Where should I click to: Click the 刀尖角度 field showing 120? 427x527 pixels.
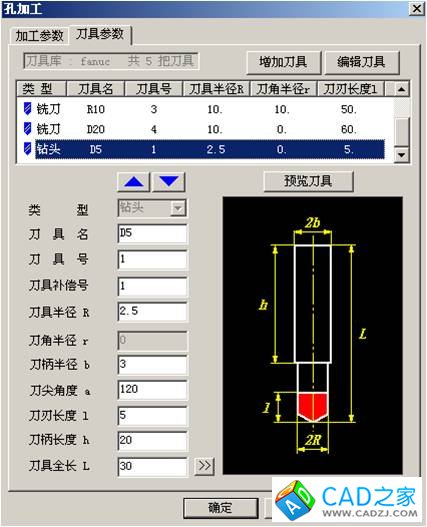[152, 390]
